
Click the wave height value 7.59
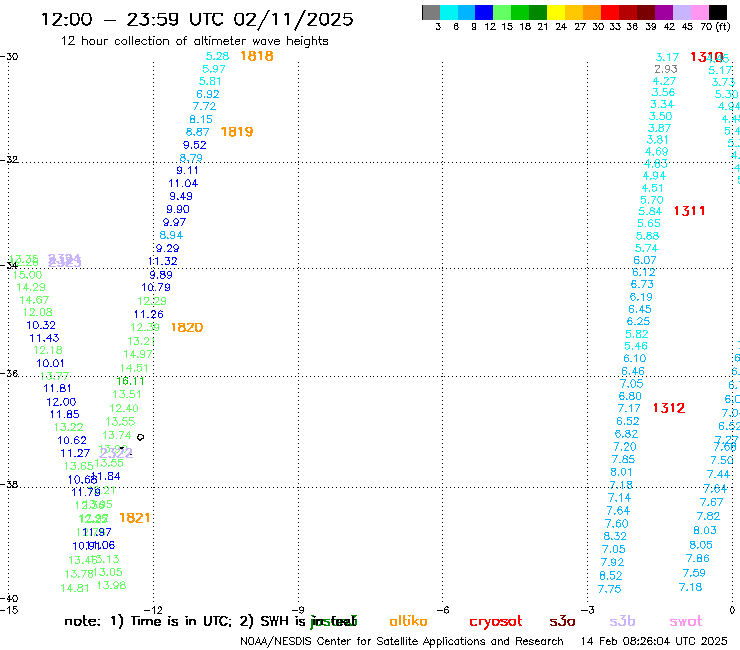point(694,573)
